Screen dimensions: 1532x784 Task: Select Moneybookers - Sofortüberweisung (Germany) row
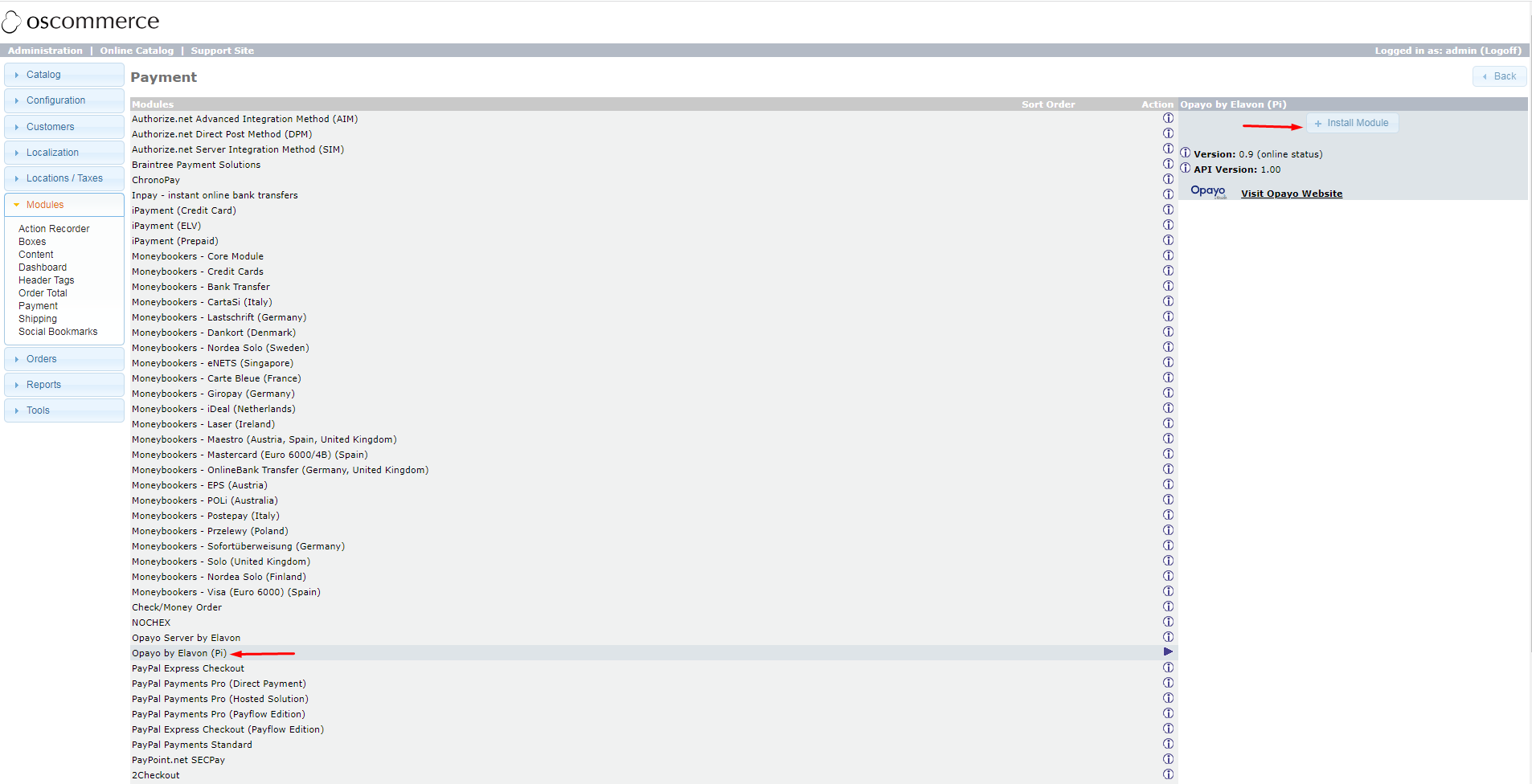click(x=653, y=546)
